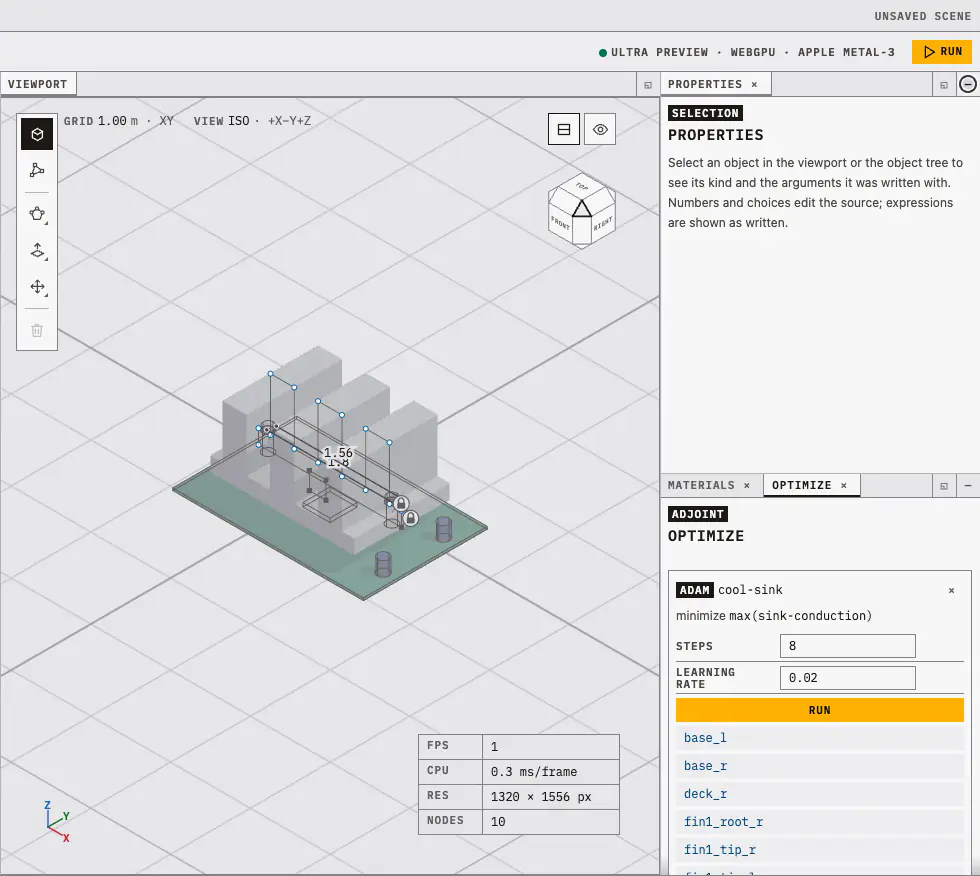Pop out the Viewport panel
Image resolution: width=980 pixels, height=876 pixels.
click(648, 85)
